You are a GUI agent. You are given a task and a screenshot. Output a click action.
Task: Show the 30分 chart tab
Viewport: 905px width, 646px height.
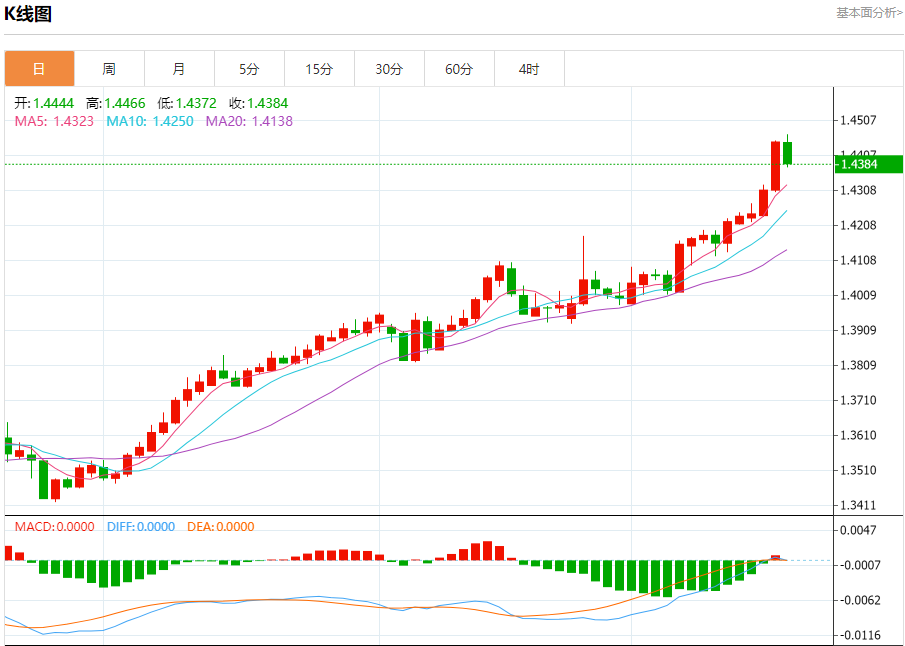[x=389, y=69]
